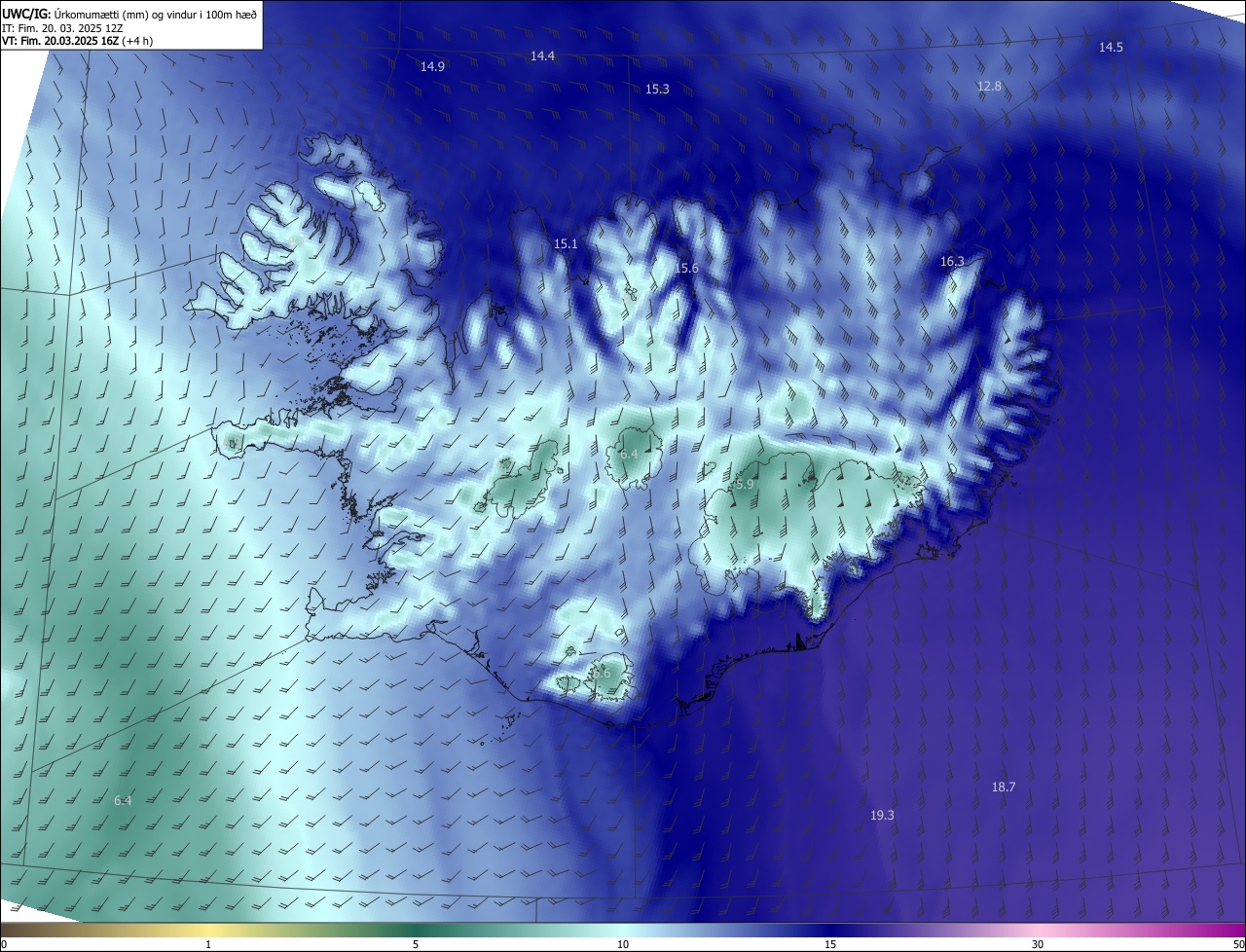Screen dimensions: 1246x952
Task: Click the 12.8 value label
Action: [x=989, y=87]
